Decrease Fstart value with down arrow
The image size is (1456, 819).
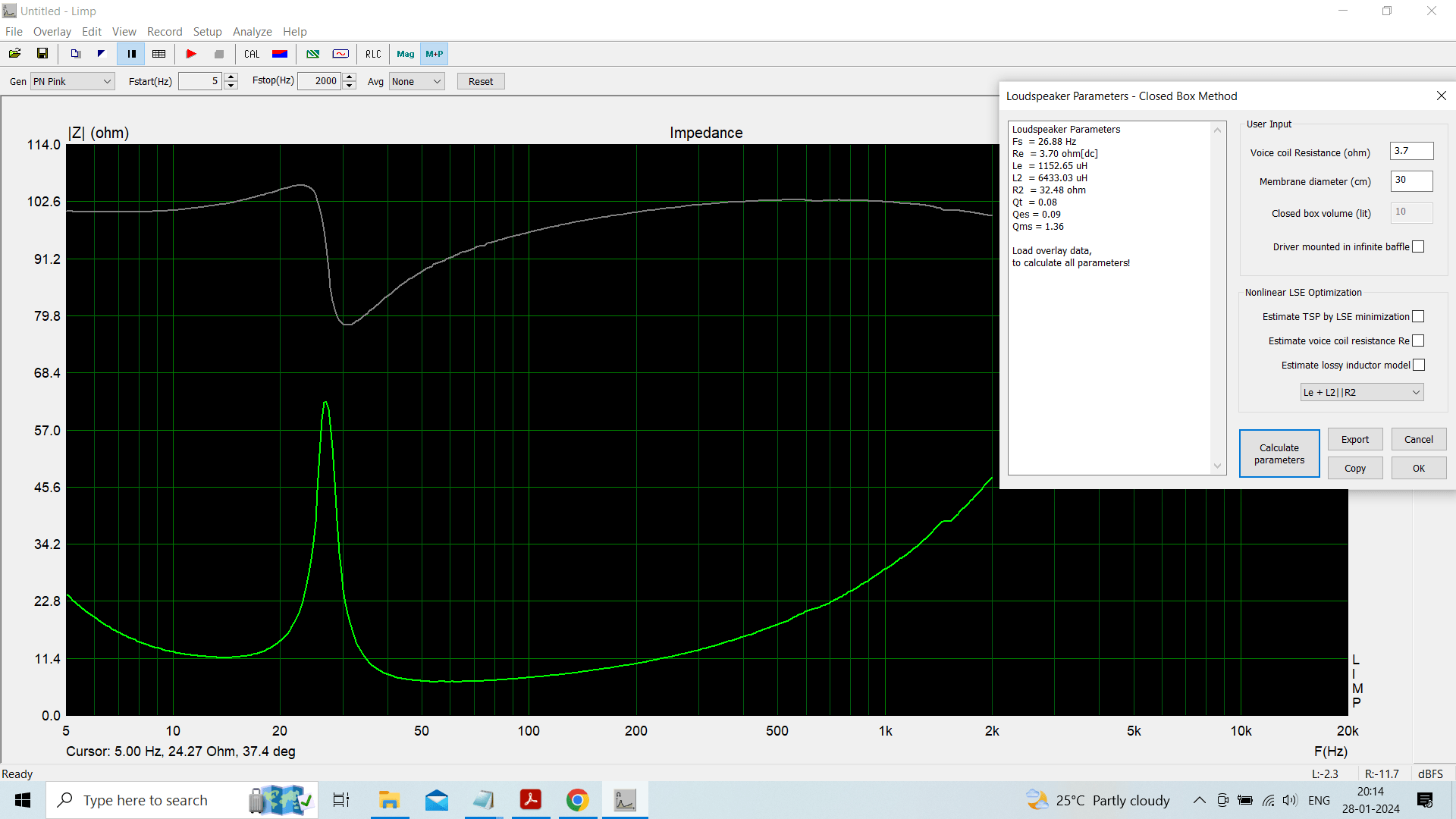(231, 86)
